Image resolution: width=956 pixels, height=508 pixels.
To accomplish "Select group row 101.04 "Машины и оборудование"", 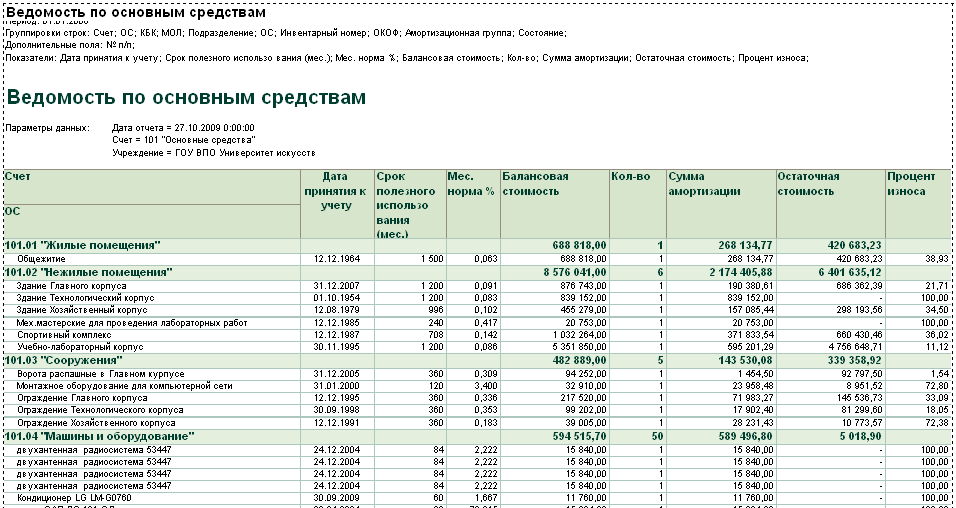I will point(477,436).
